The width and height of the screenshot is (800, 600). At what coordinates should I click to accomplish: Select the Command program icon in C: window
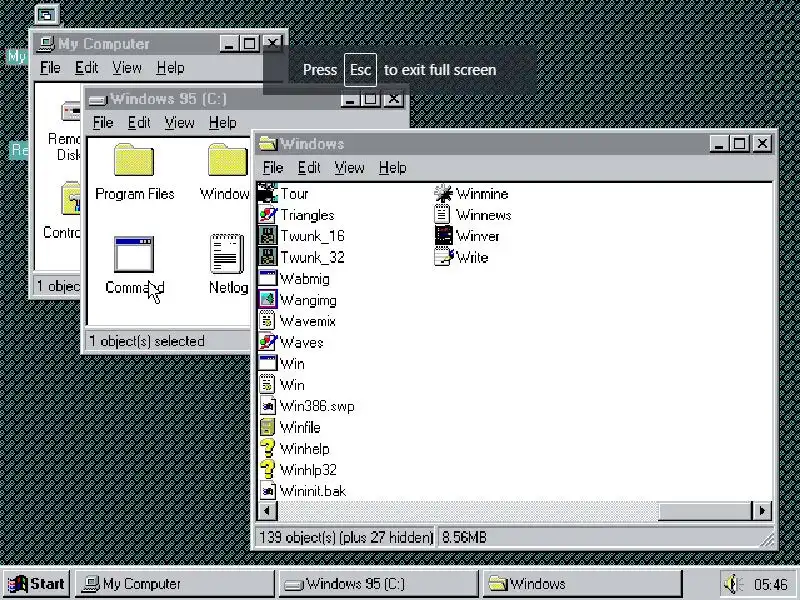134,254
